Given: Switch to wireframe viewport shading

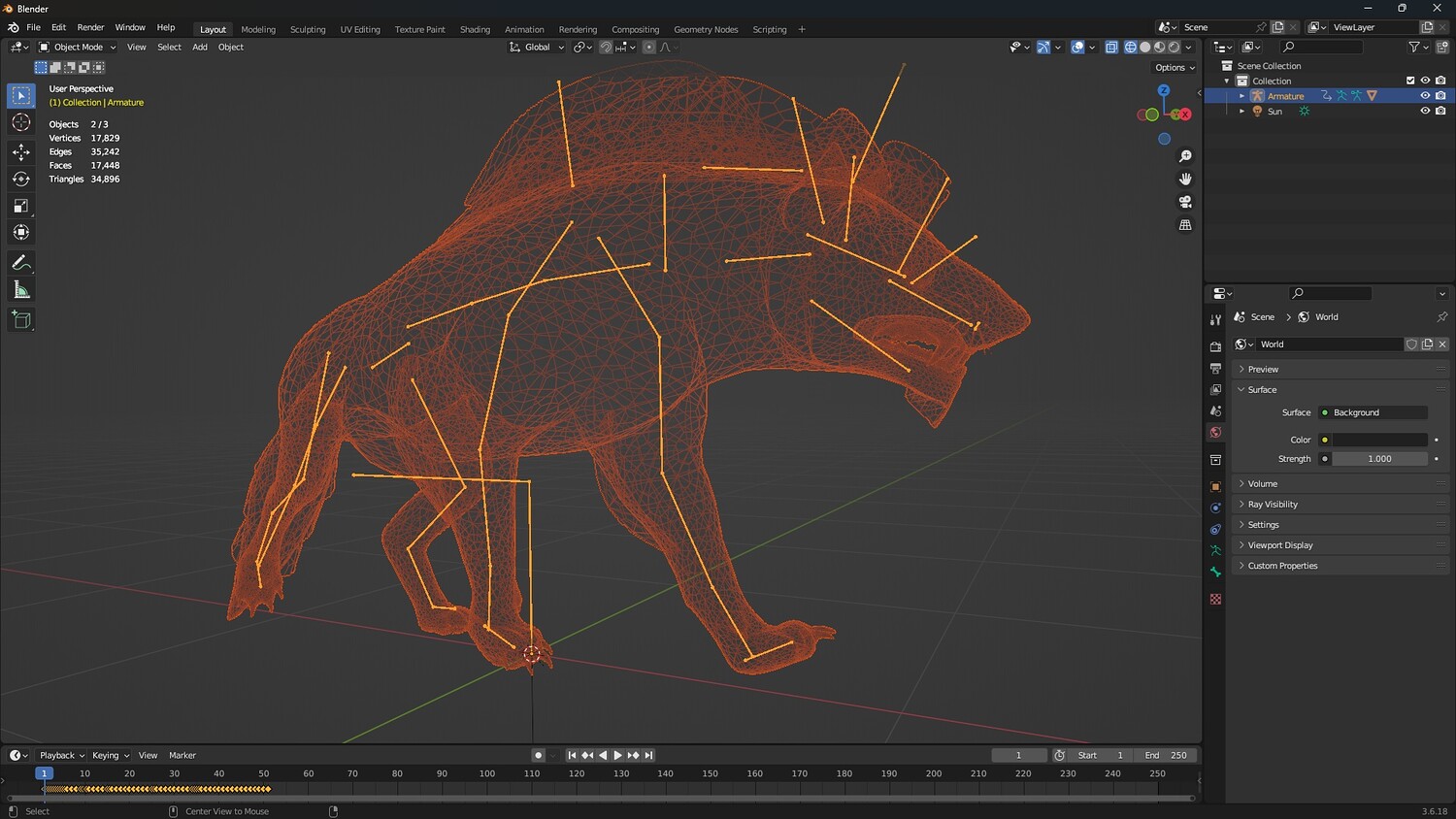Looking at the screenshot, I should (x=1131, y=47).
